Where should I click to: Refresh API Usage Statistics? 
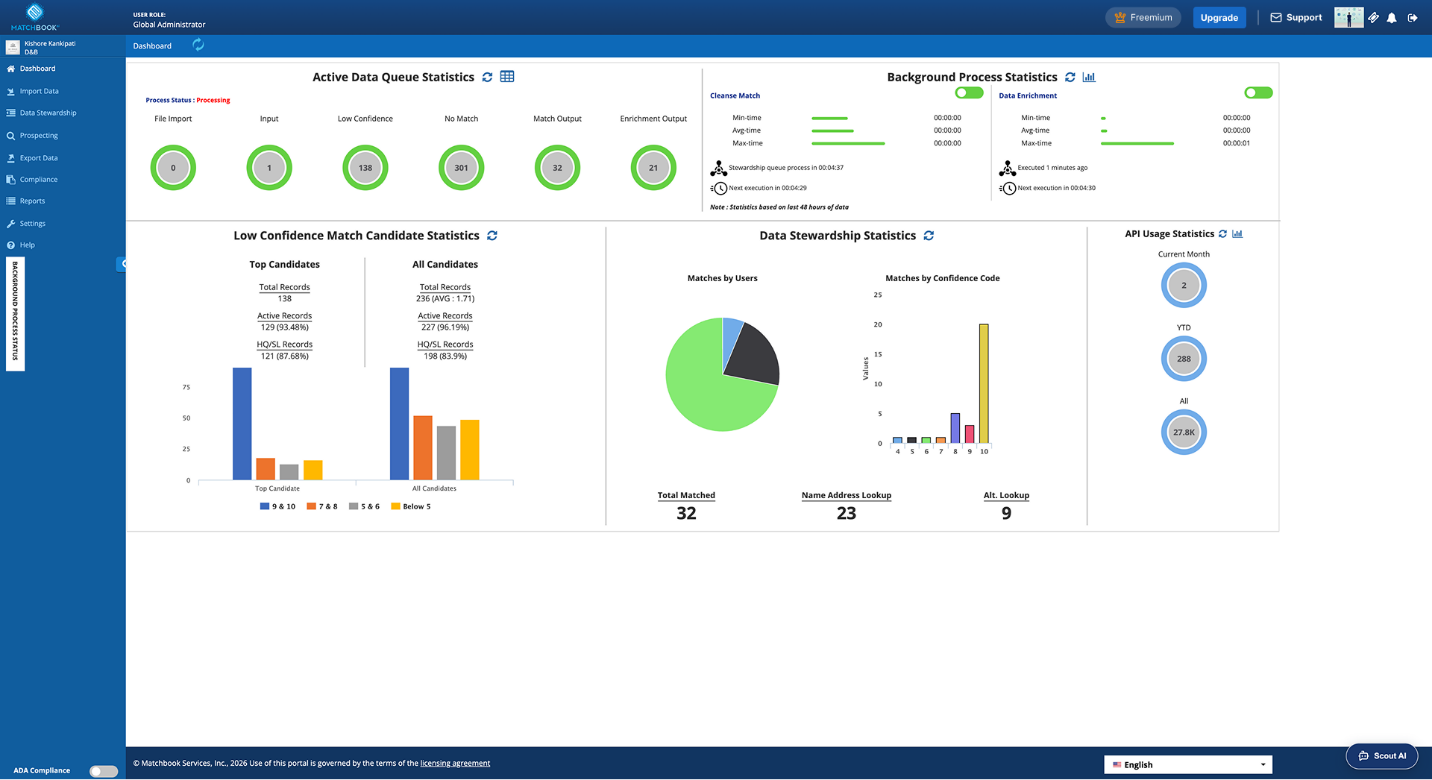point(1223,234)
